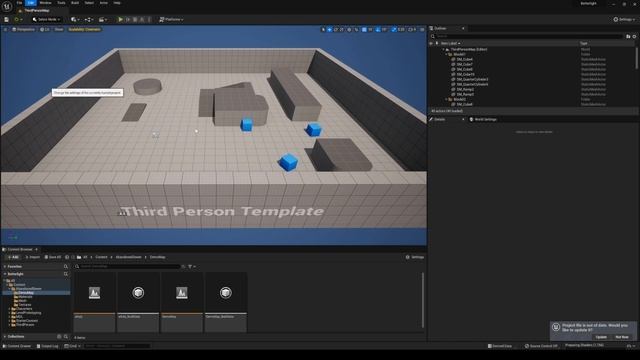Image resolution: width=640 pixels, height=360 pixels.
Task: Select SM_Cube4 in the Outliner
Action: tap(464, 59)
